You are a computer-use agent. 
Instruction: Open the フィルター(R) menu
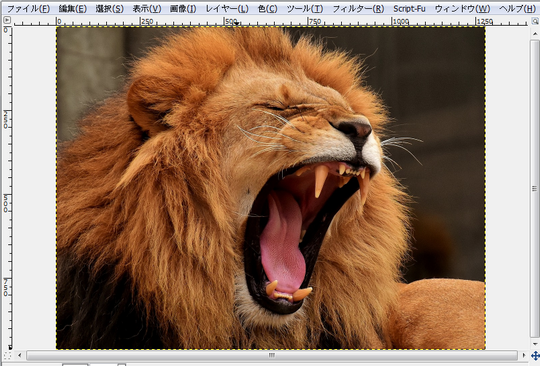(358, 9)
